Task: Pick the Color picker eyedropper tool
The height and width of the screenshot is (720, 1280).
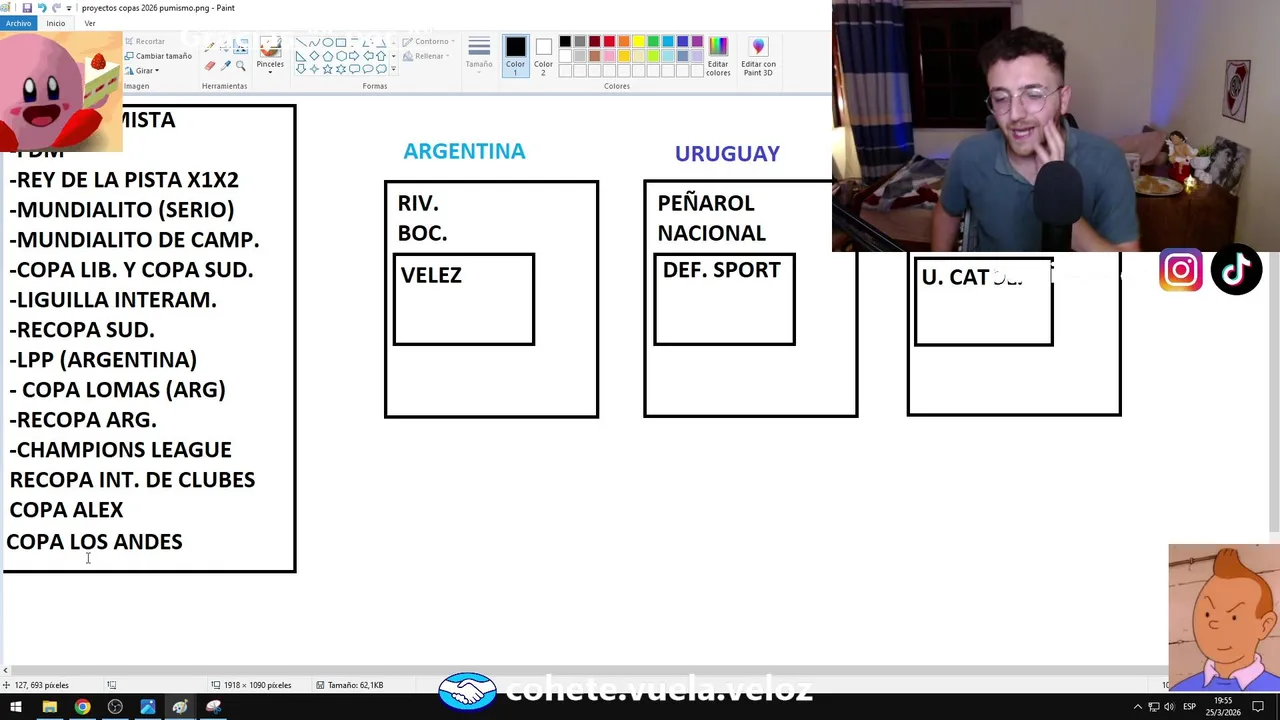Action: point(225,66)
